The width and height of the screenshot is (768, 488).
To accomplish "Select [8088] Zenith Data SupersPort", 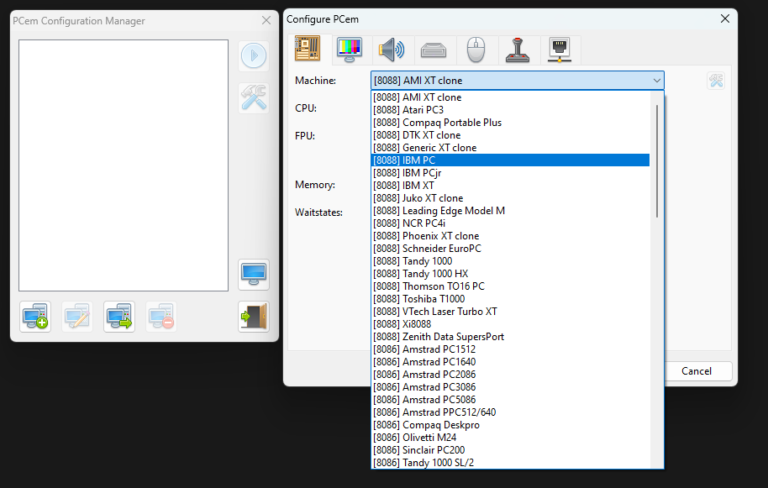I will pos(510,337).
